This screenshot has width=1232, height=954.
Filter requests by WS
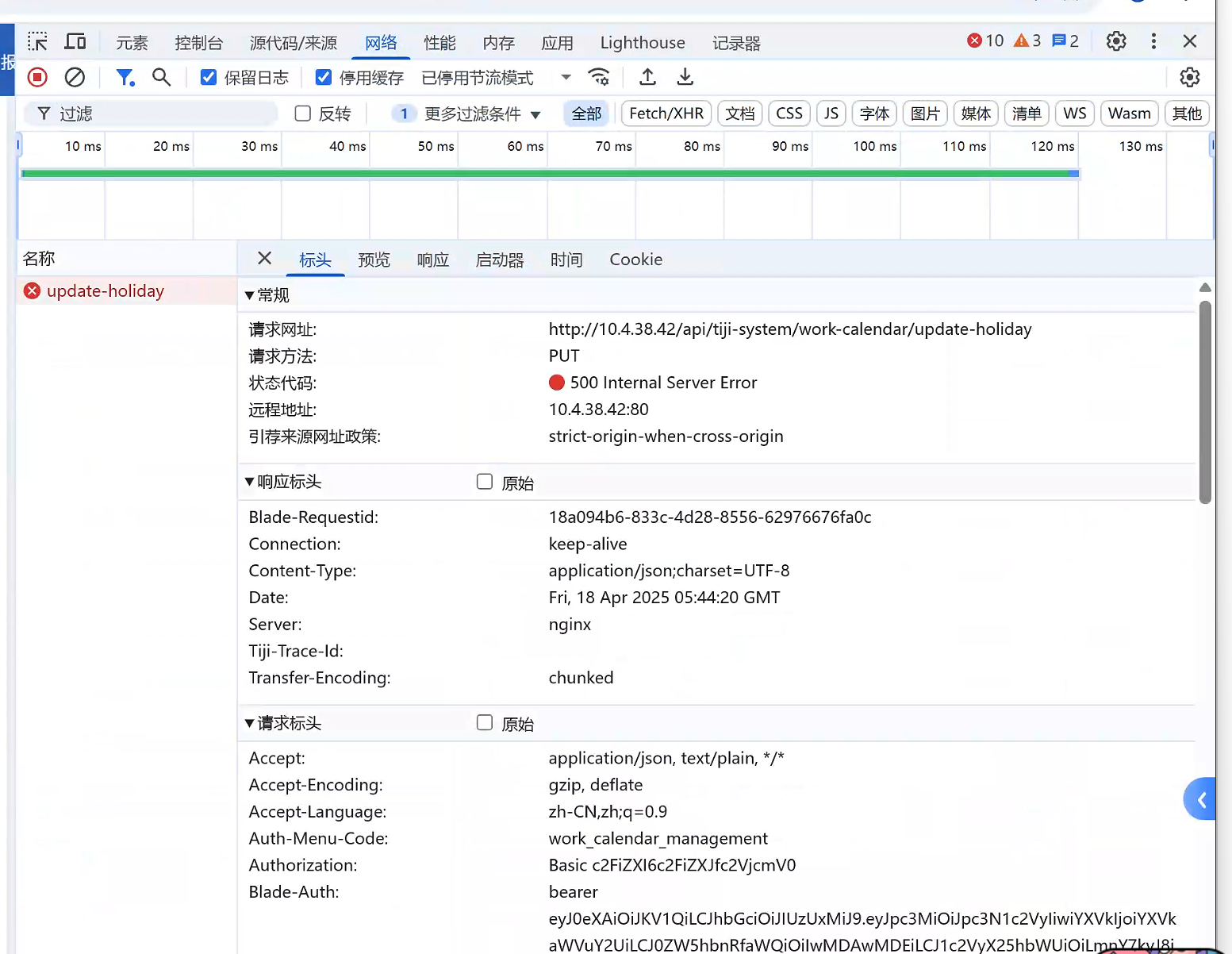(x=1075, y=113)
